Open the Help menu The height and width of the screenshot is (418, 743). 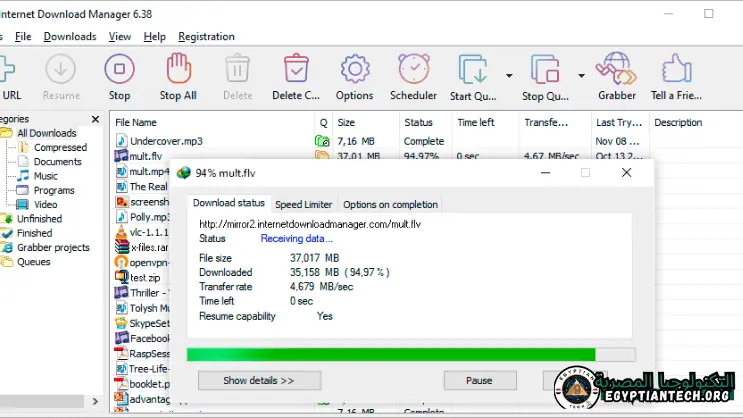tap(154, 36)
